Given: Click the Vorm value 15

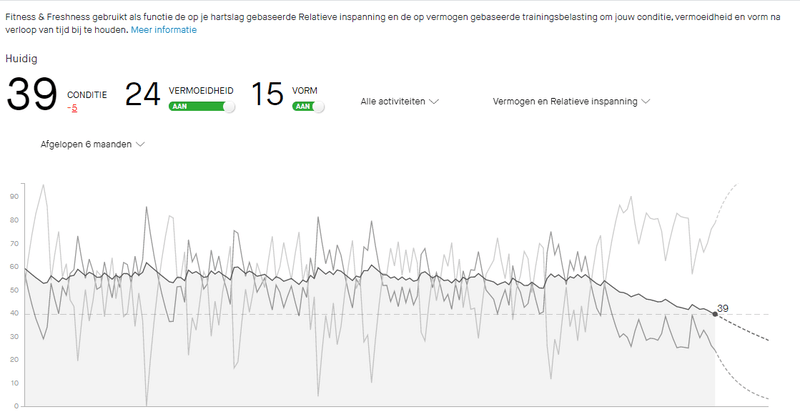Looking at the screenshot, I should [267, 94].
